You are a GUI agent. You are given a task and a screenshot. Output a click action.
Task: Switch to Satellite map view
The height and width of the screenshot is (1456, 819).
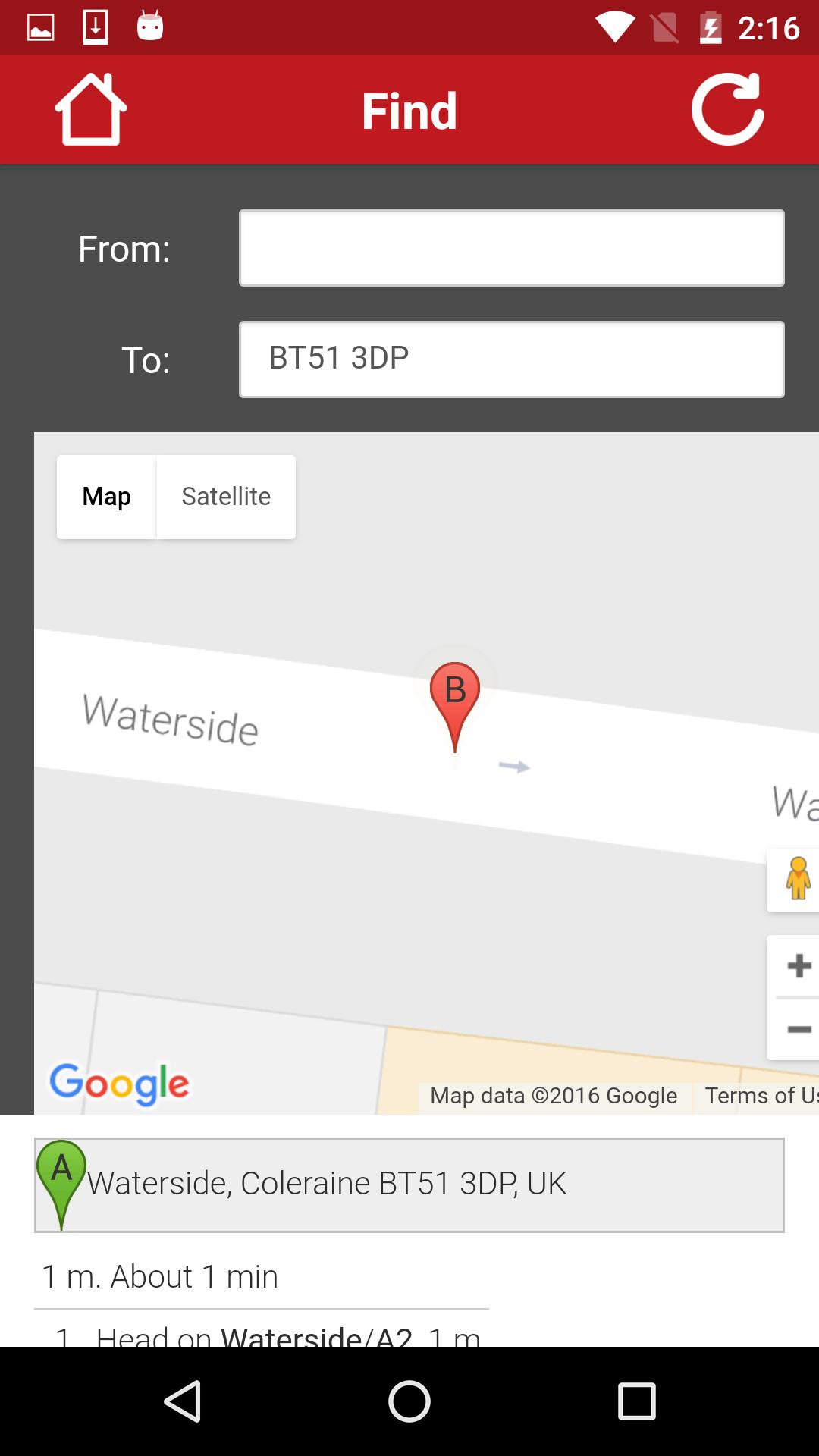point(226,497)
